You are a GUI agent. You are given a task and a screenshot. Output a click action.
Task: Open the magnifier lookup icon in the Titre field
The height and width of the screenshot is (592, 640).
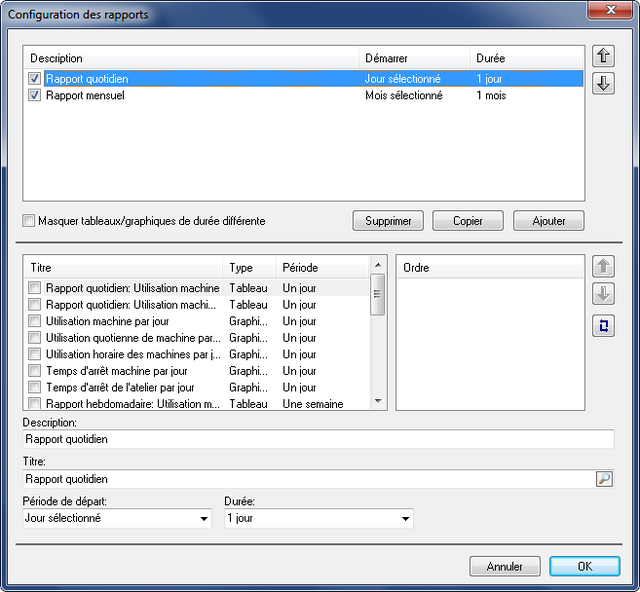[604, 478]
